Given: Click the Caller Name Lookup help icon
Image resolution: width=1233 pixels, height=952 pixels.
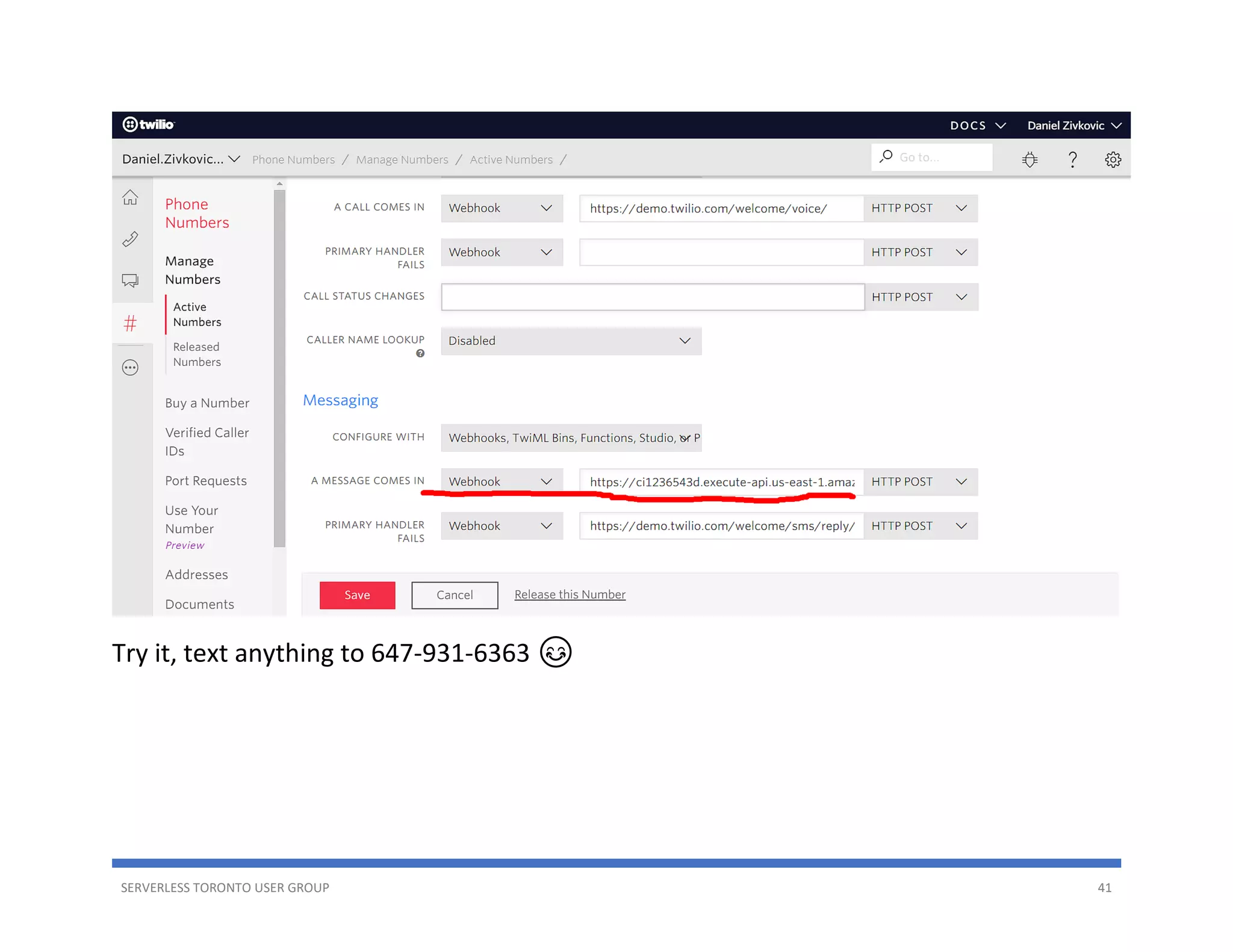Looking at the screenshot, I should click(420, 354).
